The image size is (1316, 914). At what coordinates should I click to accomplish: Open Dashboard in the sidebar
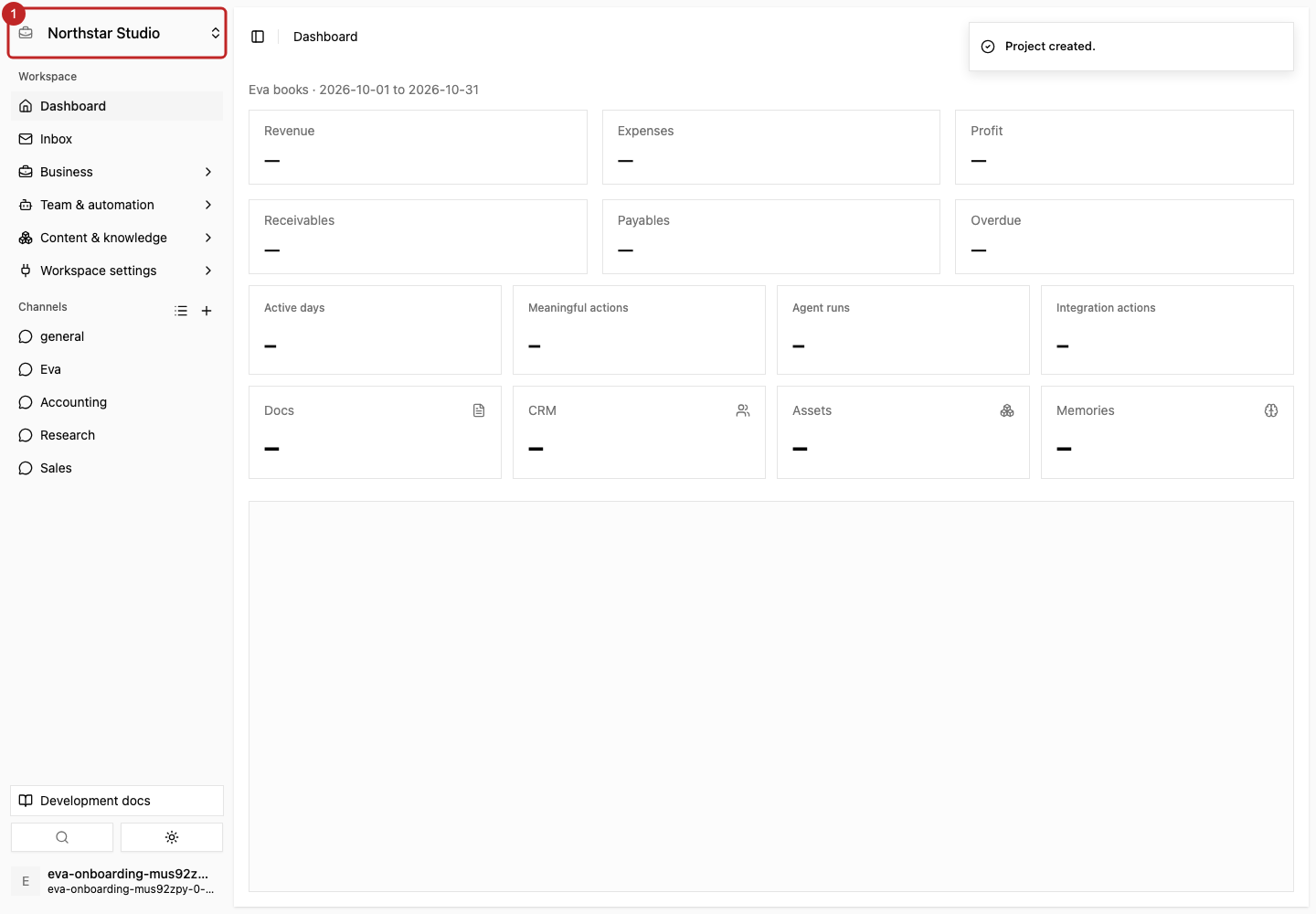[x=117, y=106]
